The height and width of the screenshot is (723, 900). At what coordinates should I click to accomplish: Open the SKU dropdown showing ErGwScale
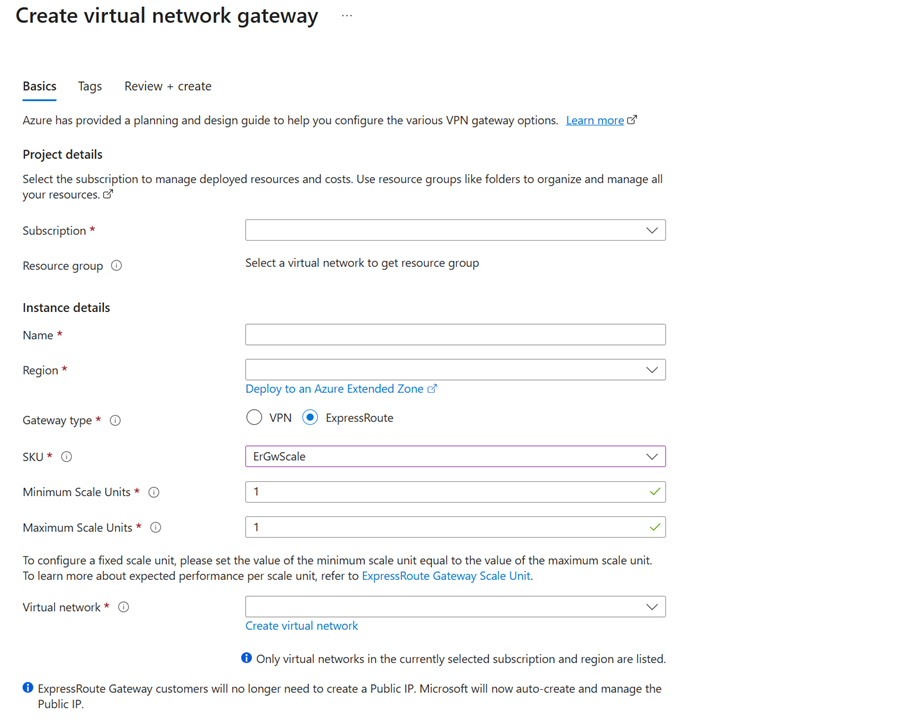pyautogui.click(x=455, y=456)
